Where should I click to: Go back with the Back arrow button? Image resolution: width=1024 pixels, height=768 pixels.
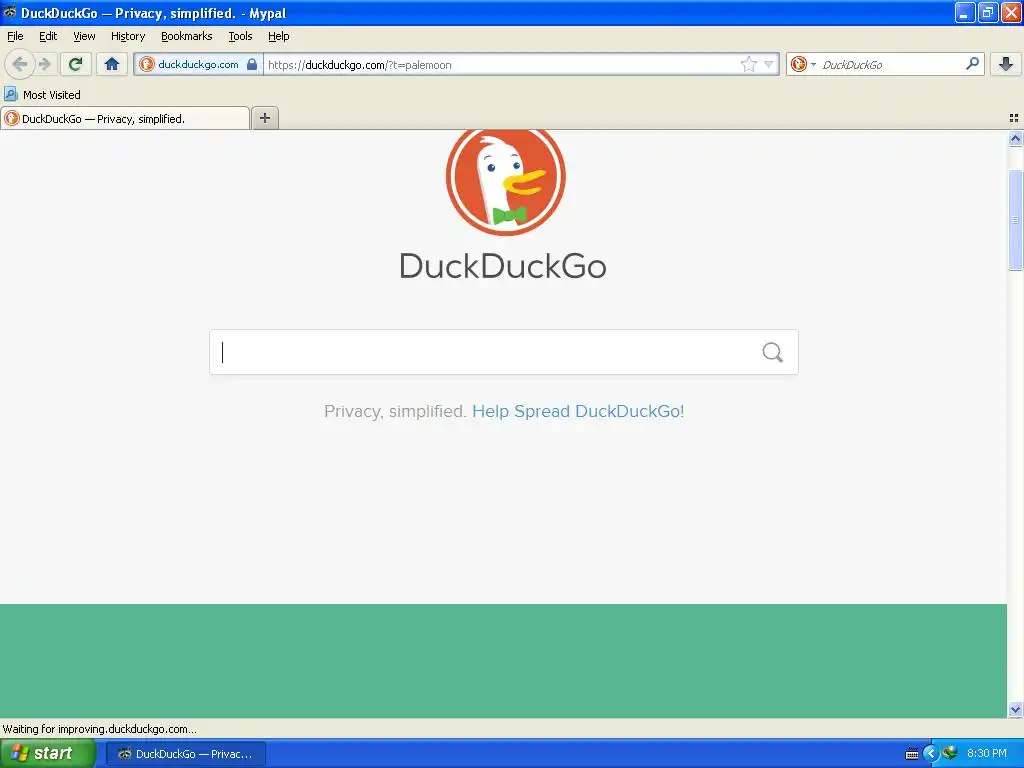point(20,64)
